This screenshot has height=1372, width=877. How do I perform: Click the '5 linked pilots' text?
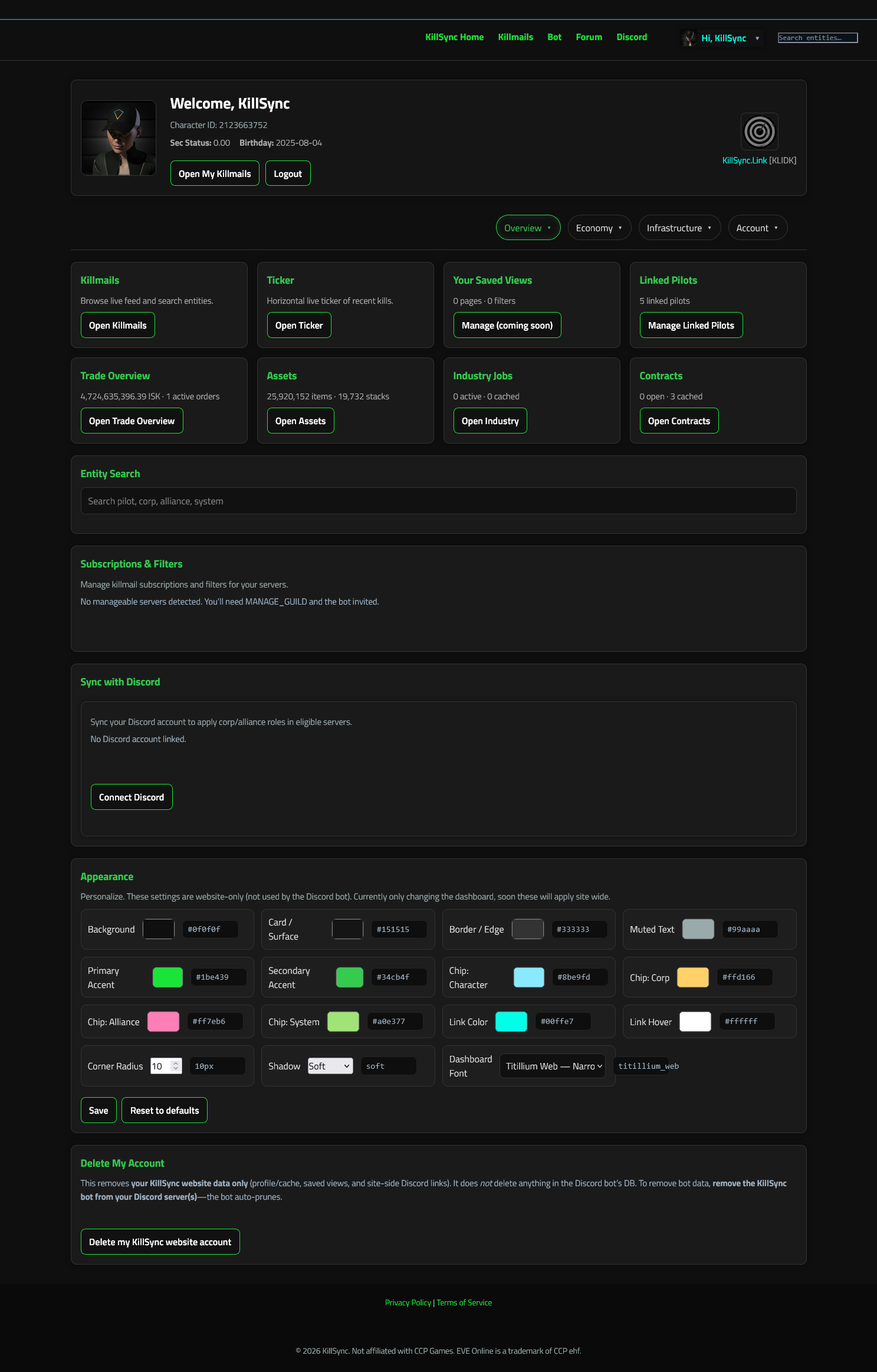(x=665, y=301)
